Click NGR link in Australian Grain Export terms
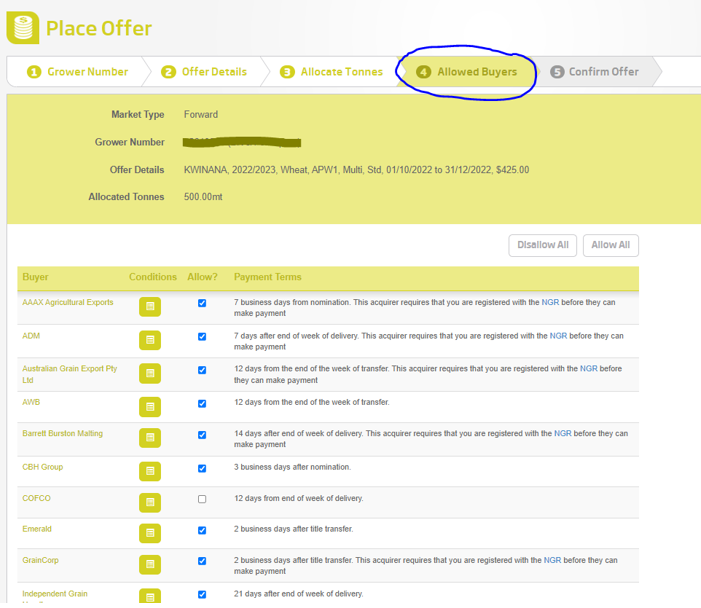The height and width of the screenshot is (608, 701). click(x=589, y=368)
